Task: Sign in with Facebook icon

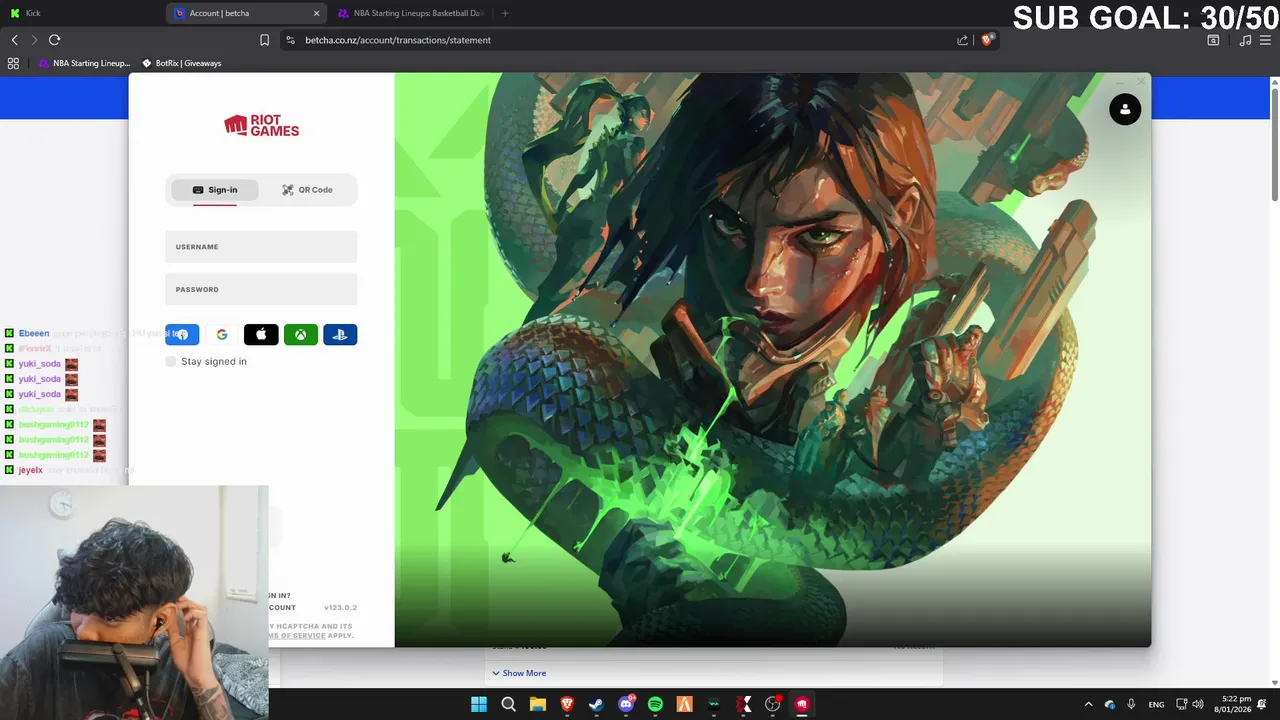Action: (182, 335)
